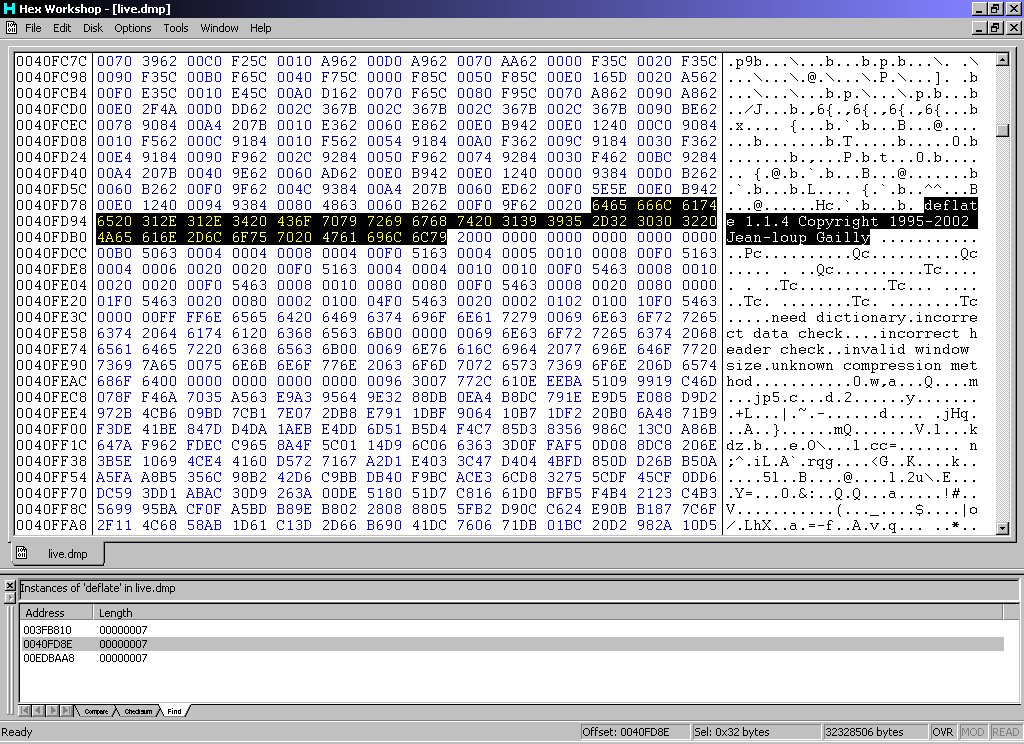
Task: Click offset 0040FFA8 in address column
Action: tap(52, 525)
